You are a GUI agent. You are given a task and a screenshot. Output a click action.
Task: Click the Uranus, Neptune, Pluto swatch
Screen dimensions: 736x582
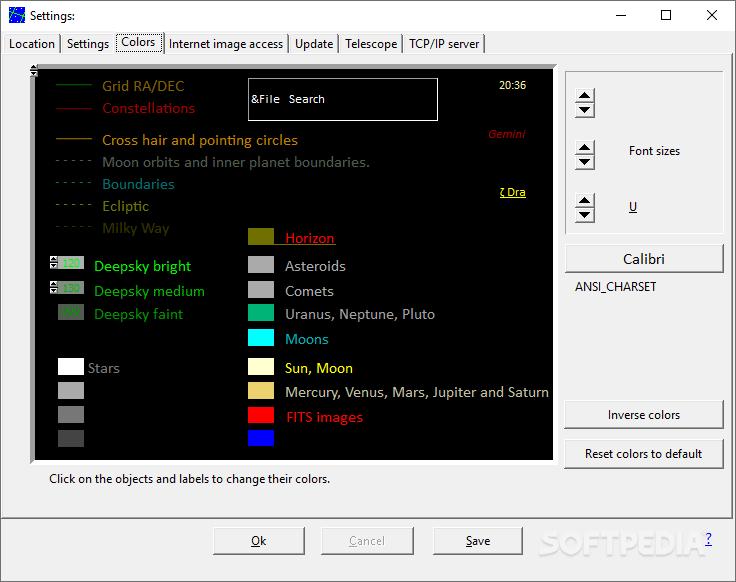[x=261, y=313]
